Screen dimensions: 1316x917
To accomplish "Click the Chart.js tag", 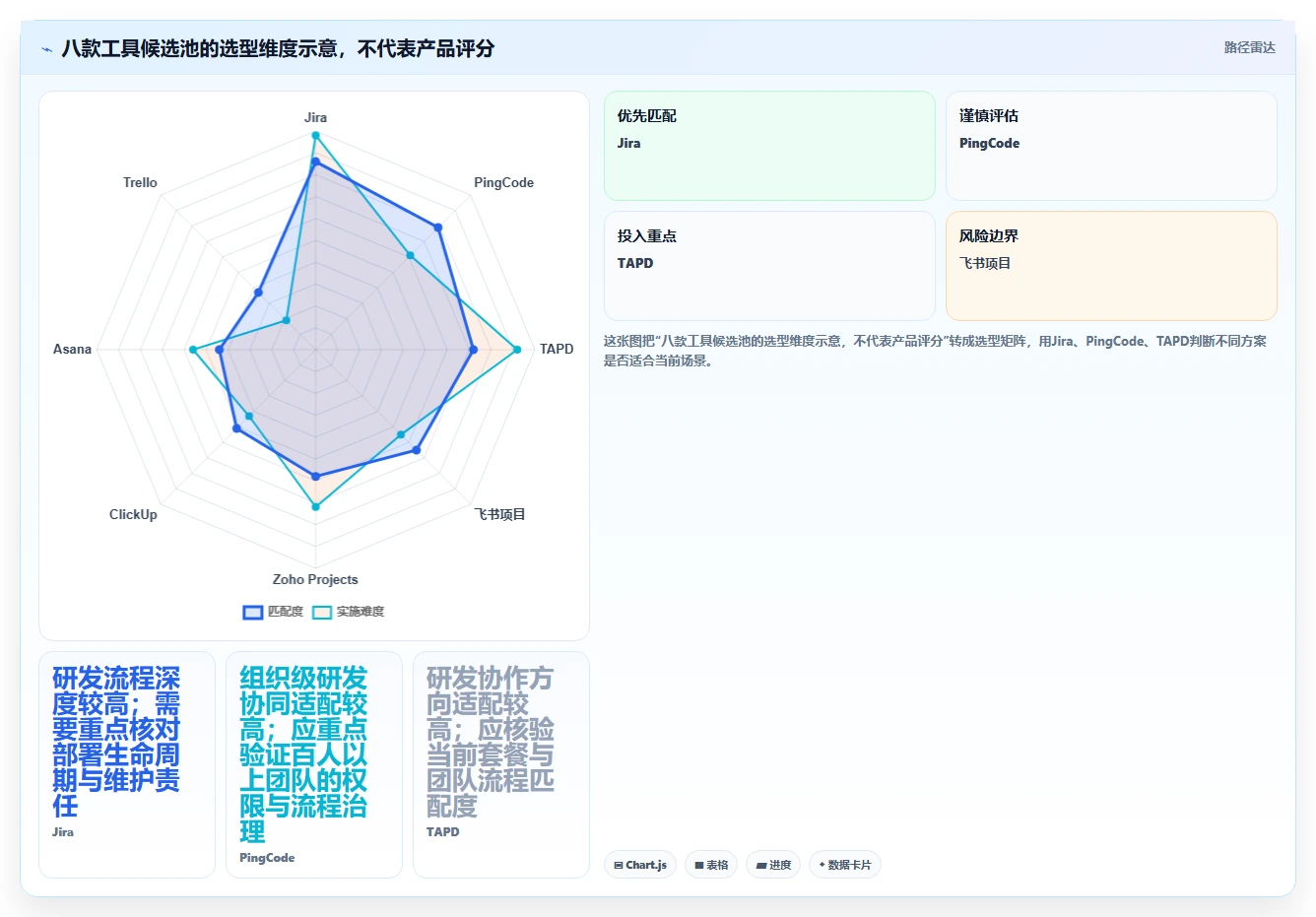I will pos(640,865).
